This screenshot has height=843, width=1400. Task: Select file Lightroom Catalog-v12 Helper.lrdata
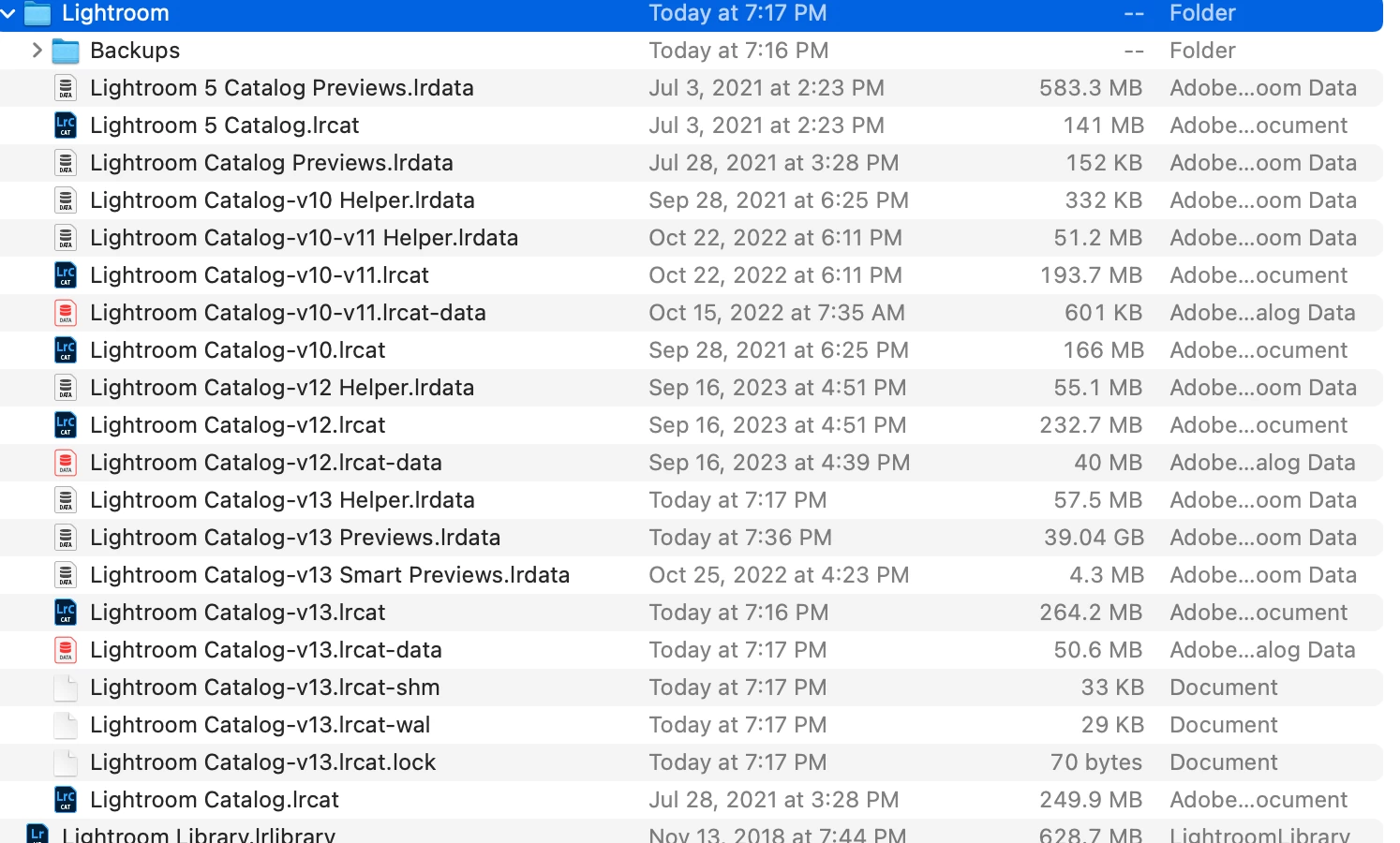(282, 388)
